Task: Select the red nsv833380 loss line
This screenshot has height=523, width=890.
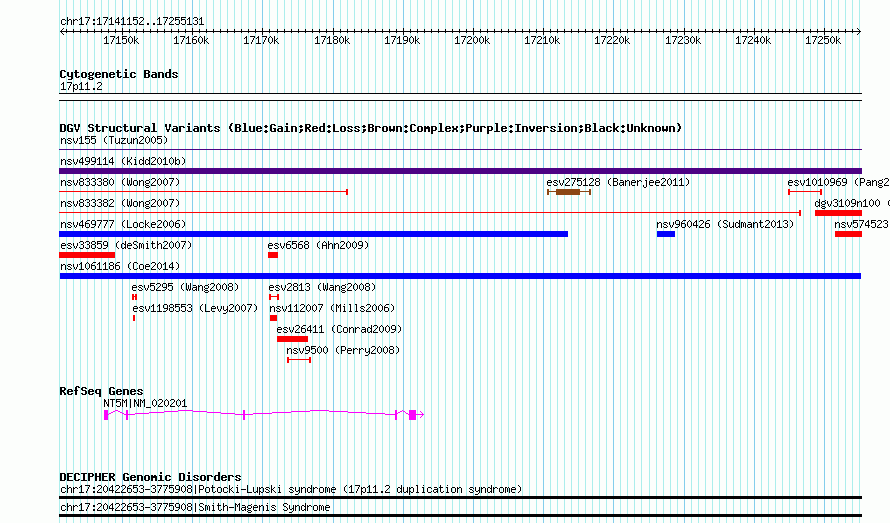Action: click(x=203, y=192)
